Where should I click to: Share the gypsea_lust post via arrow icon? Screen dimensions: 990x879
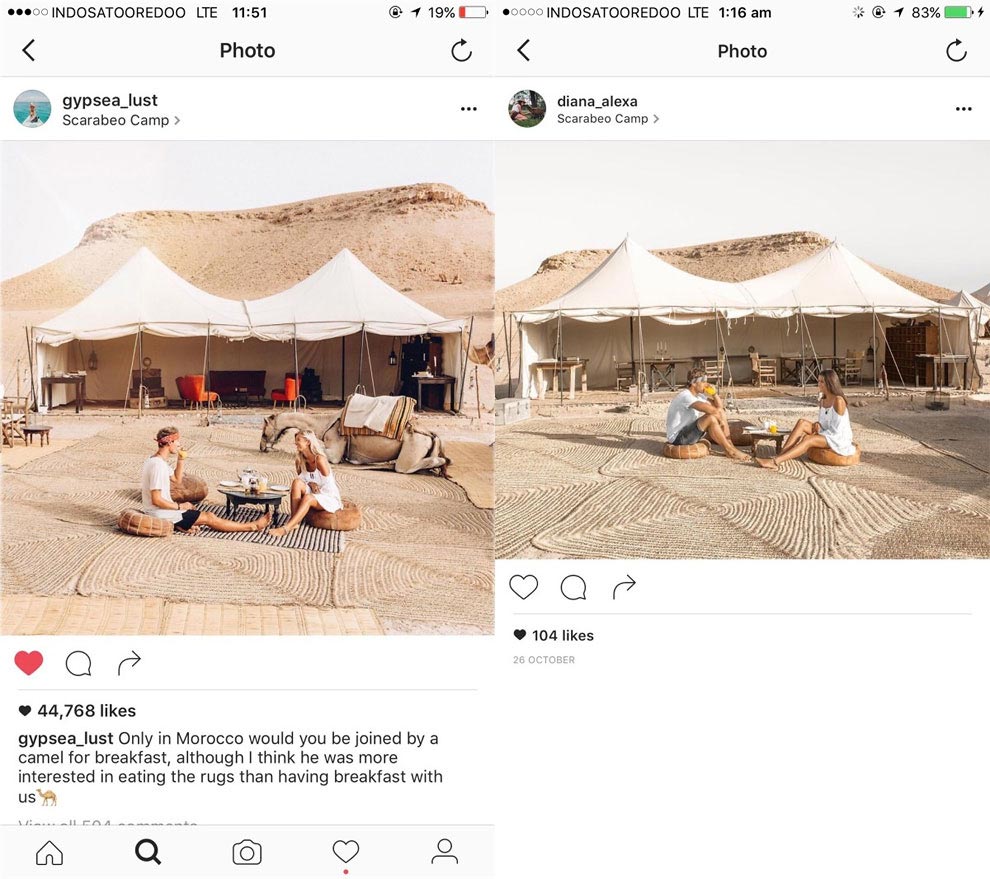click(129, 662)
